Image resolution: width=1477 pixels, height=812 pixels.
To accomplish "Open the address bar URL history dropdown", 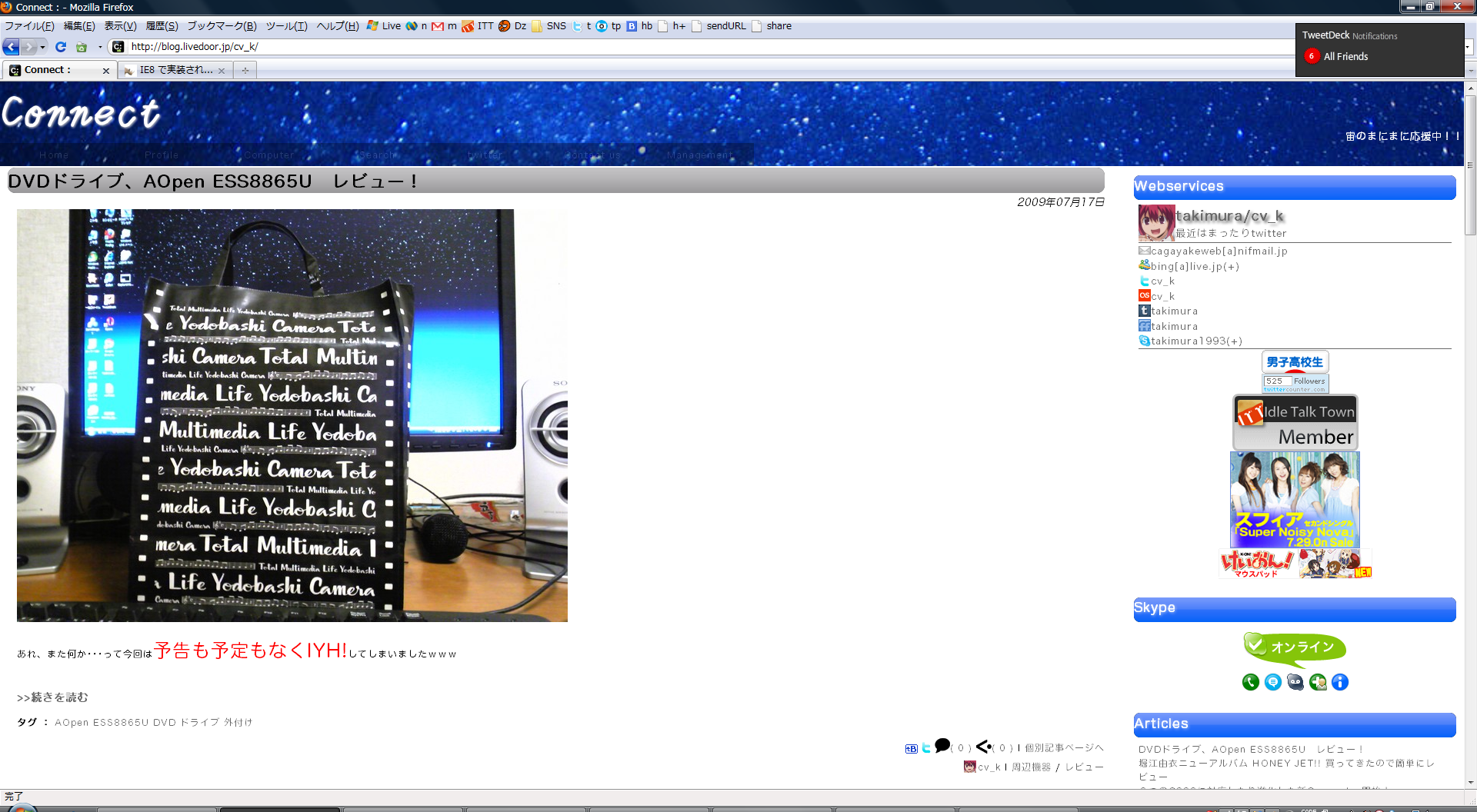I will click(x=1468, y=47).
